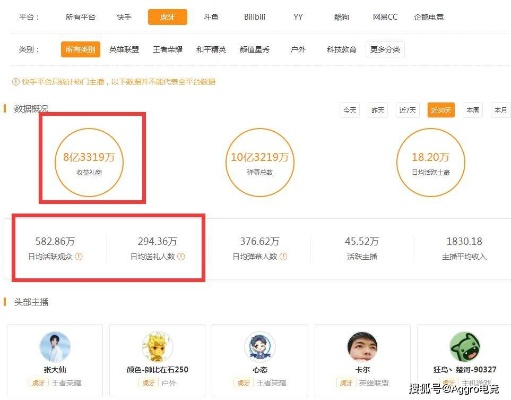Image resolution: width=511 pixels, height=400 pixels.
Task: Show data for 昨天
Action: (378, 110)
